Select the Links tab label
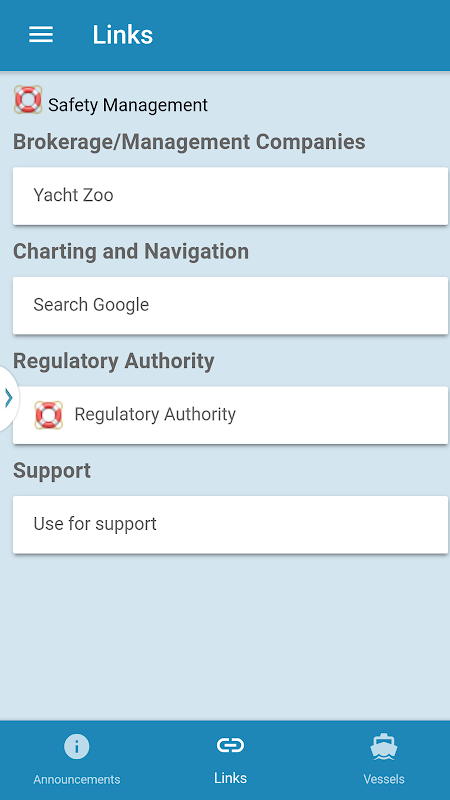Screen dimensions: 450x800 [231, 778]
